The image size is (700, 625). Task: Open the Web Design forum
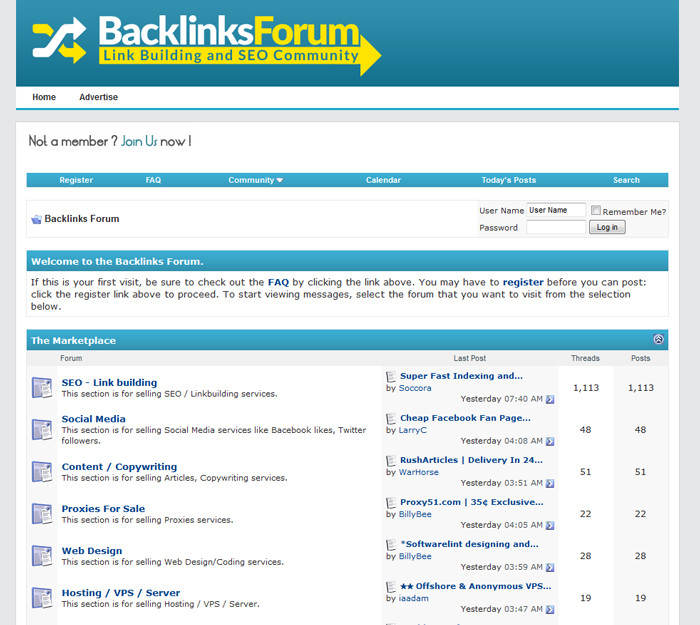pyautogui.click(x=92, y=550)
